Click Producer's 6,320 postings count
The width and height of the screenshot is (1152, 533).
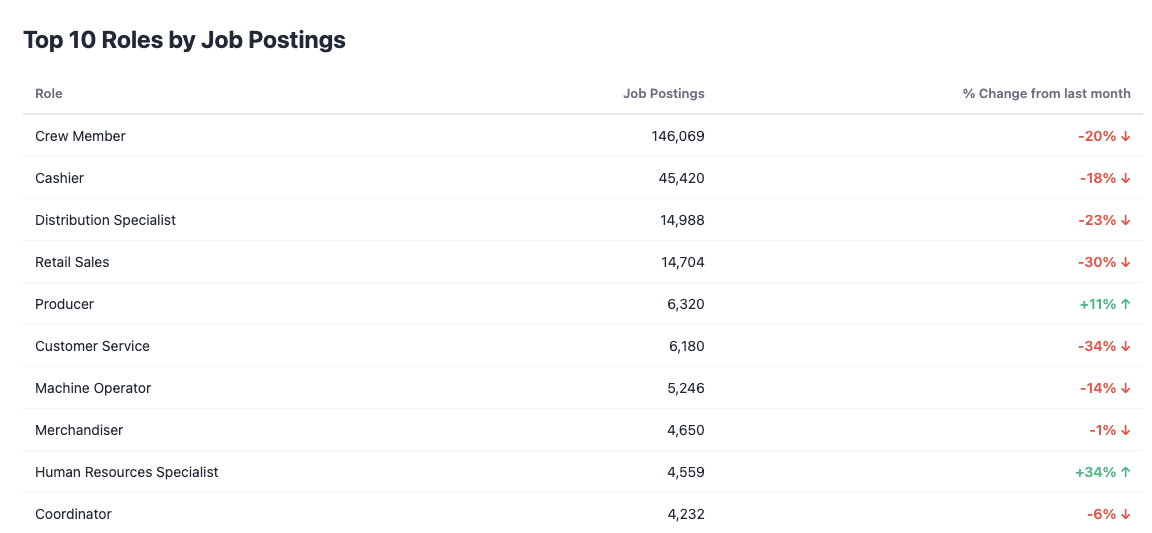[x=686, y=304]
